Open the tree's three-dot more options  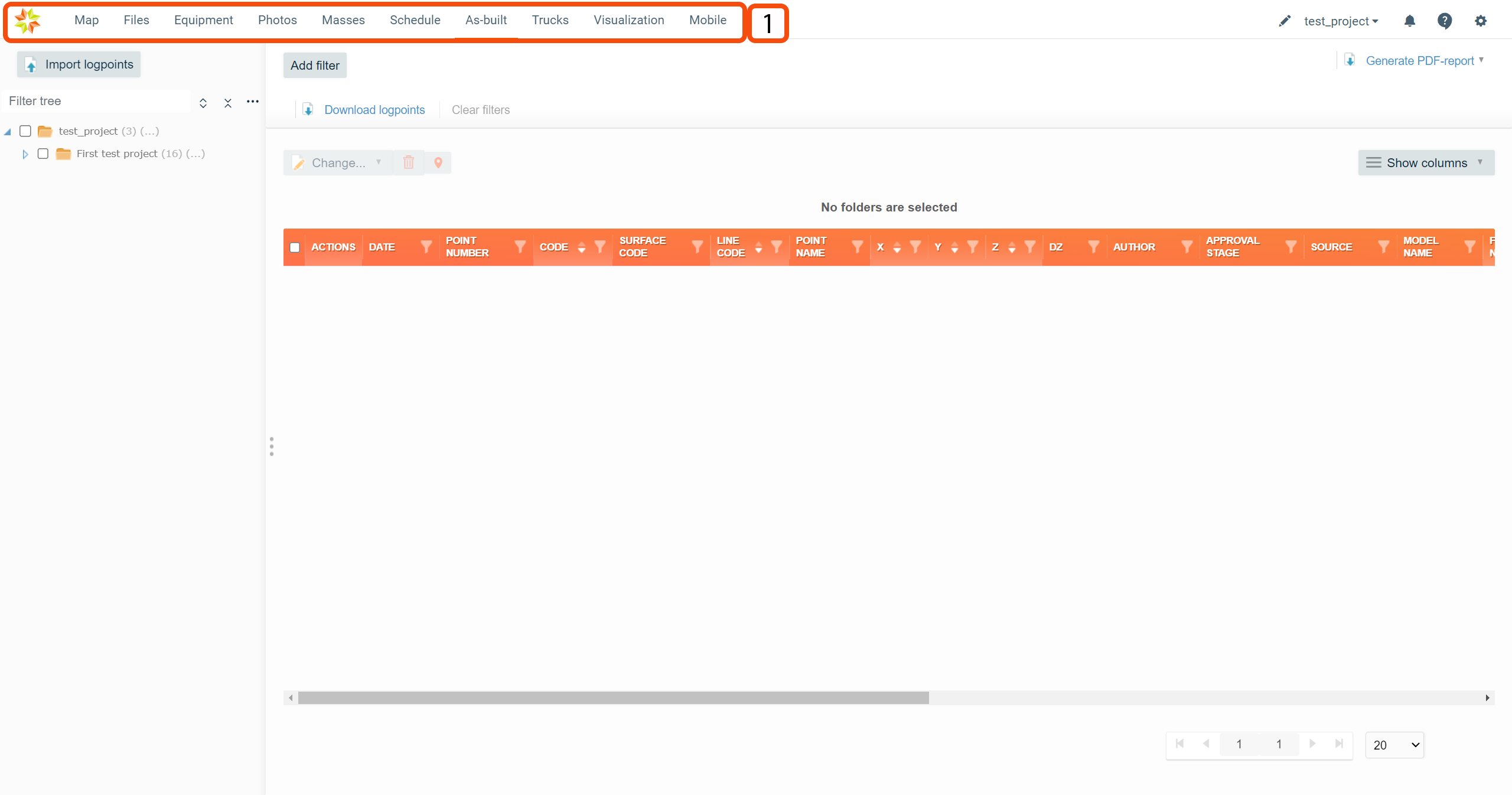click(253, 102)
